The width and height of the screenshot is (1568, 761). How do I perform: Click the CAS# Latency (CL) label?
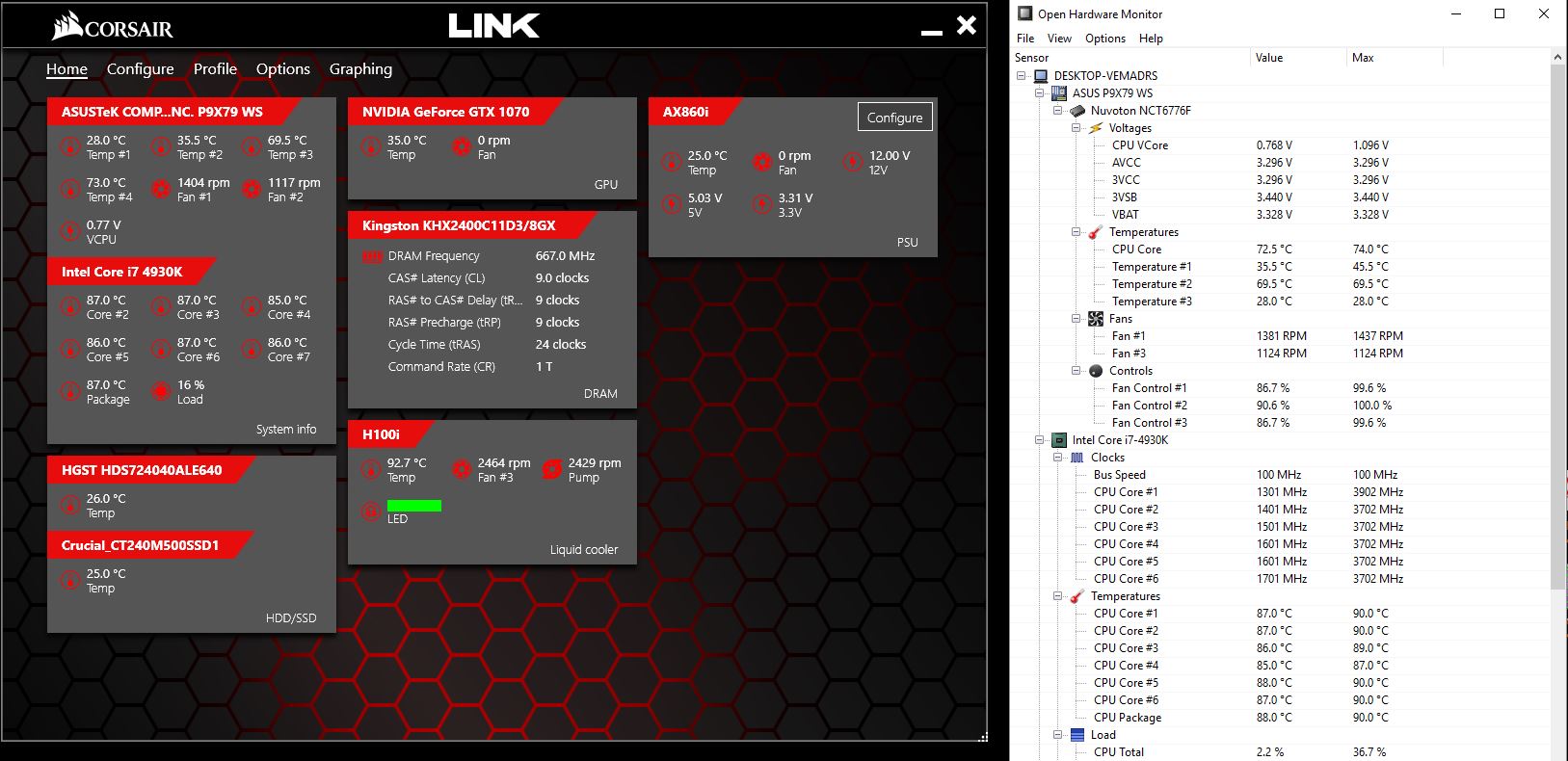tap(437, 278)
